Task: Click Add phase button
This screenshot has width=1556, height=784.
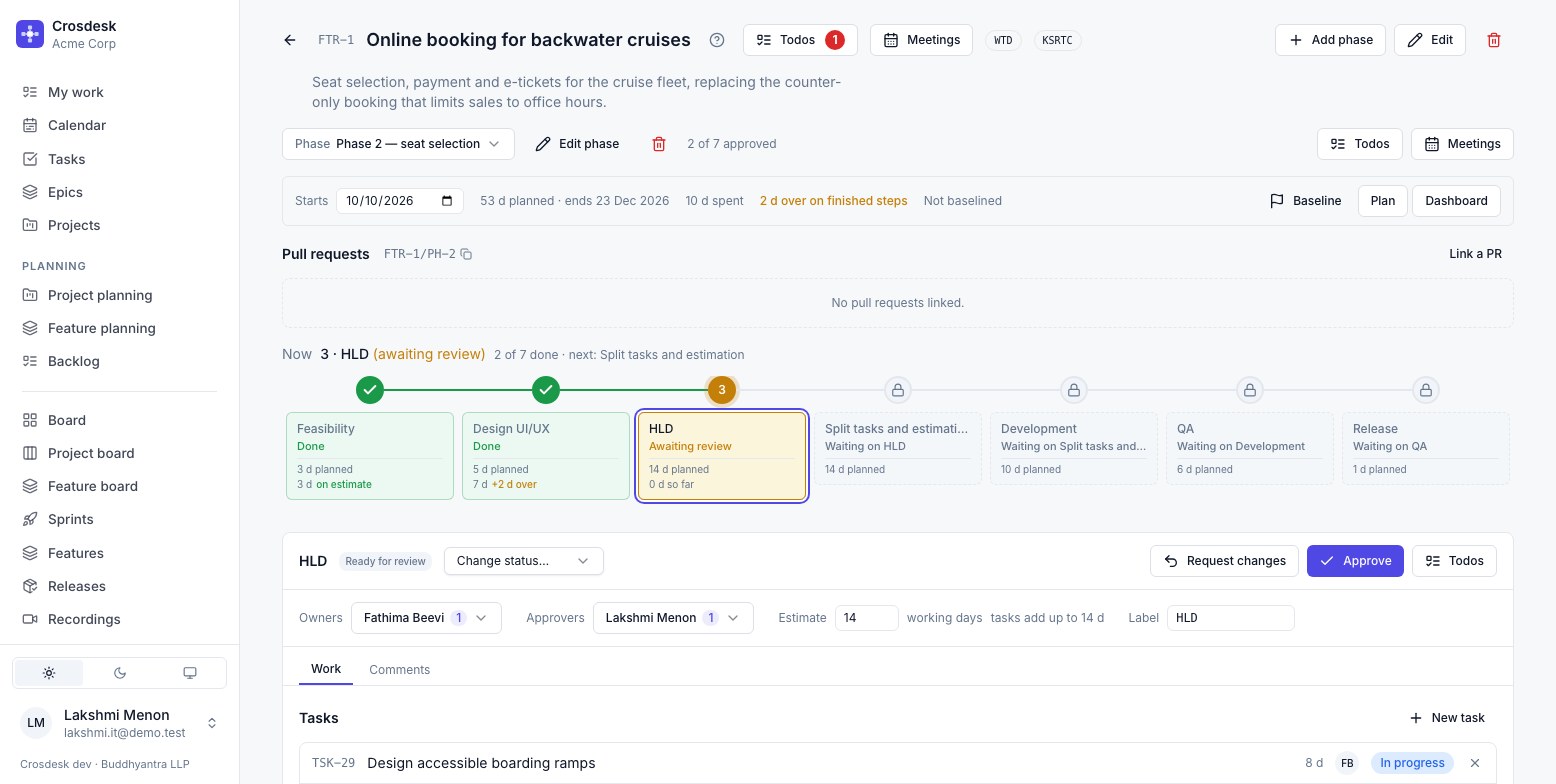Action: (x=1330, y=40)
